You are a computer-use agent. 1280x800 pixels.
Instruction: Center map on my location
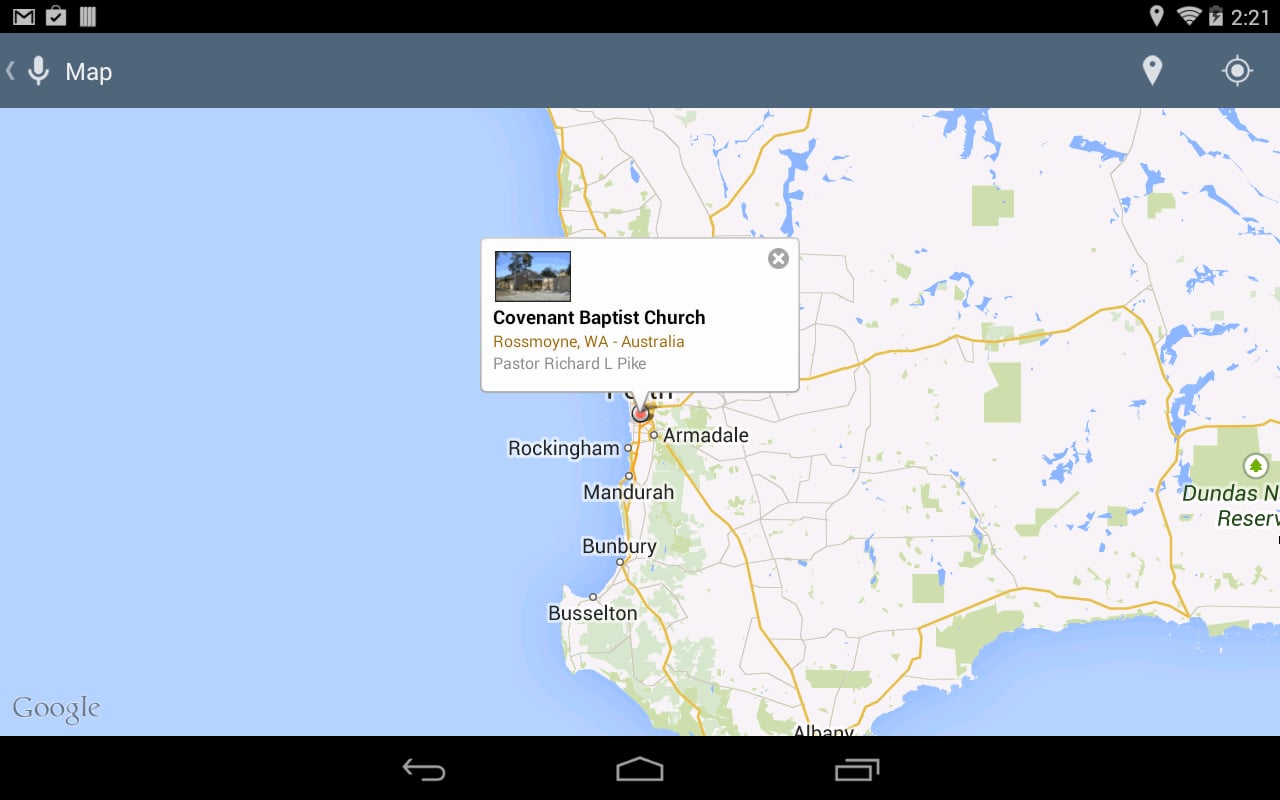tap(1237, 71)
